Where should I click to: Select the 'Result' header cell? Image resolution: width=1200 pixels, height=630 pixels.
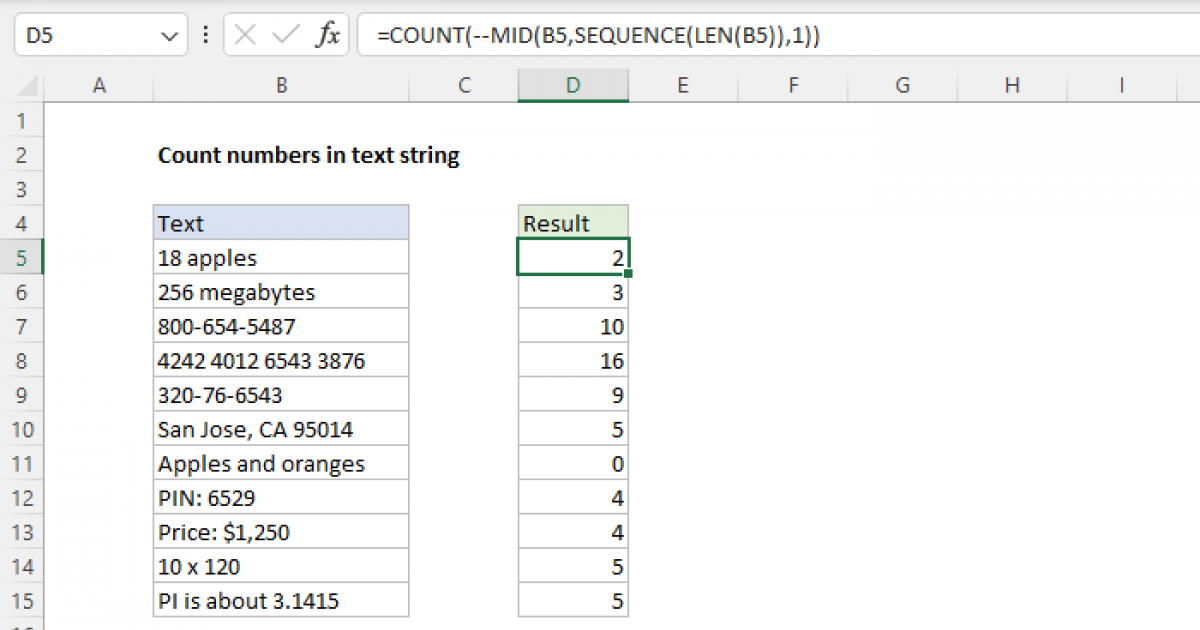point(572,222)
